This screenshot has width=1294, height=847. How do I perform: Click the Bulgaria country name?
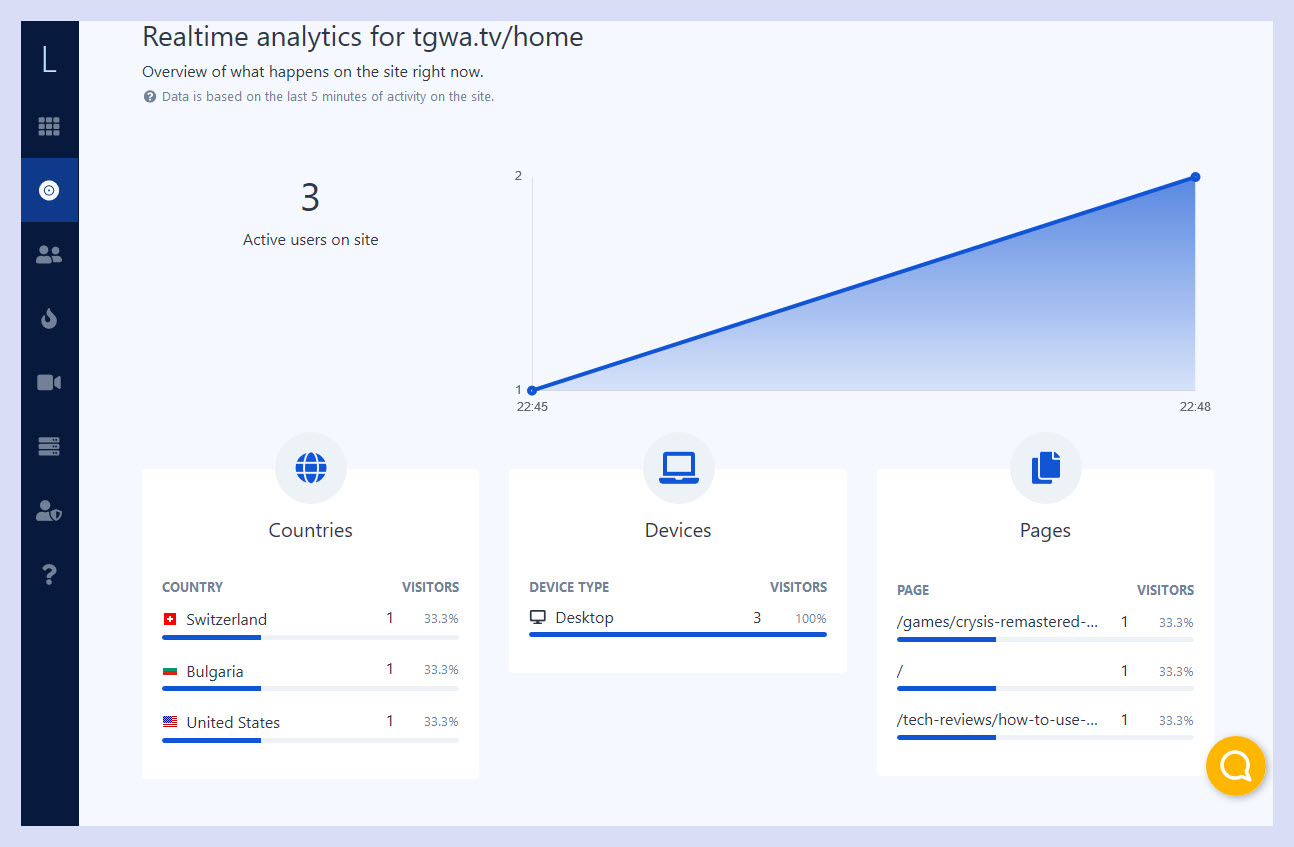pyautogui.click(x=215, y=672)
